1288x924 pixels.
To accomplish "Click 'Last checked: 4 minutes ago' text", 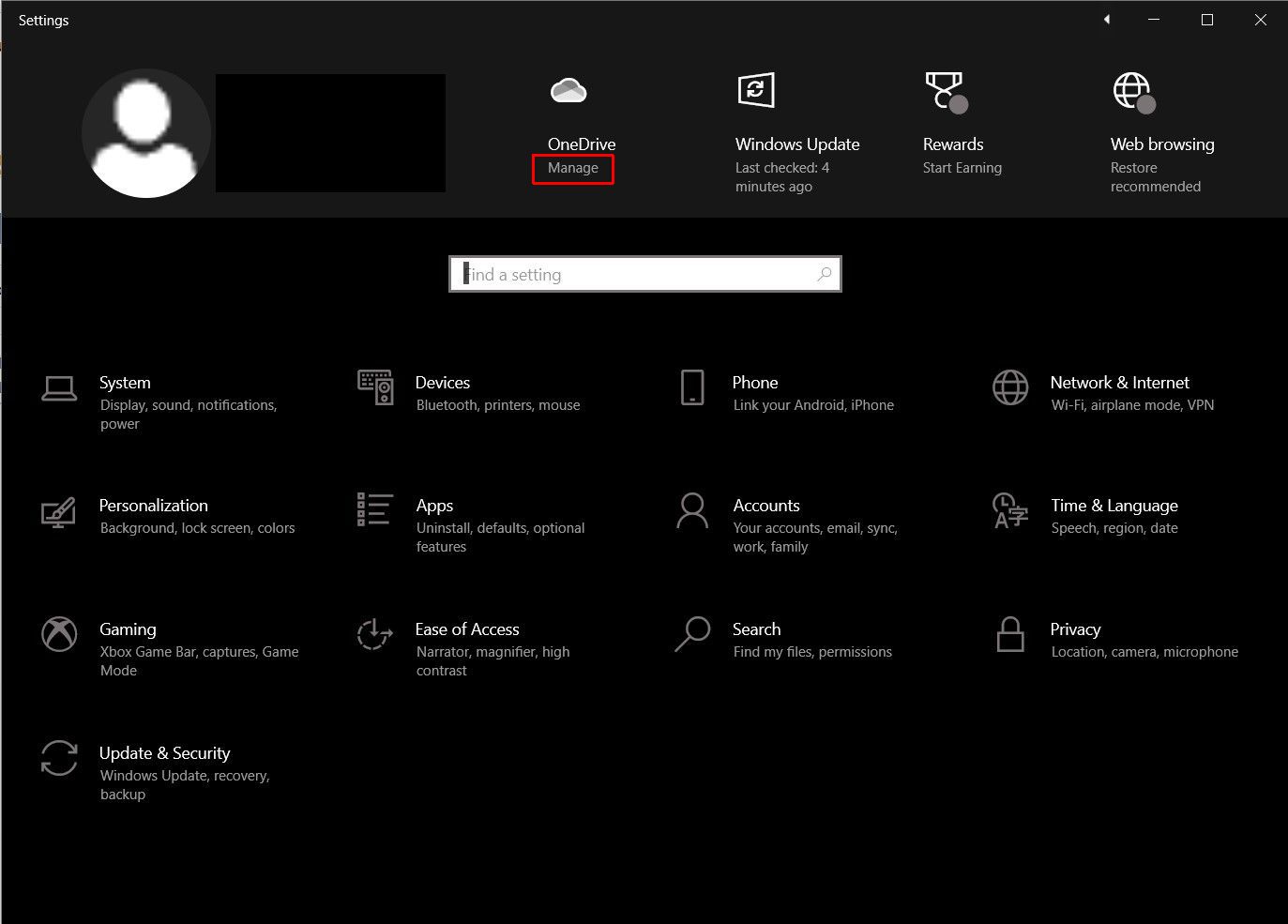I will [x=782, y=177].
